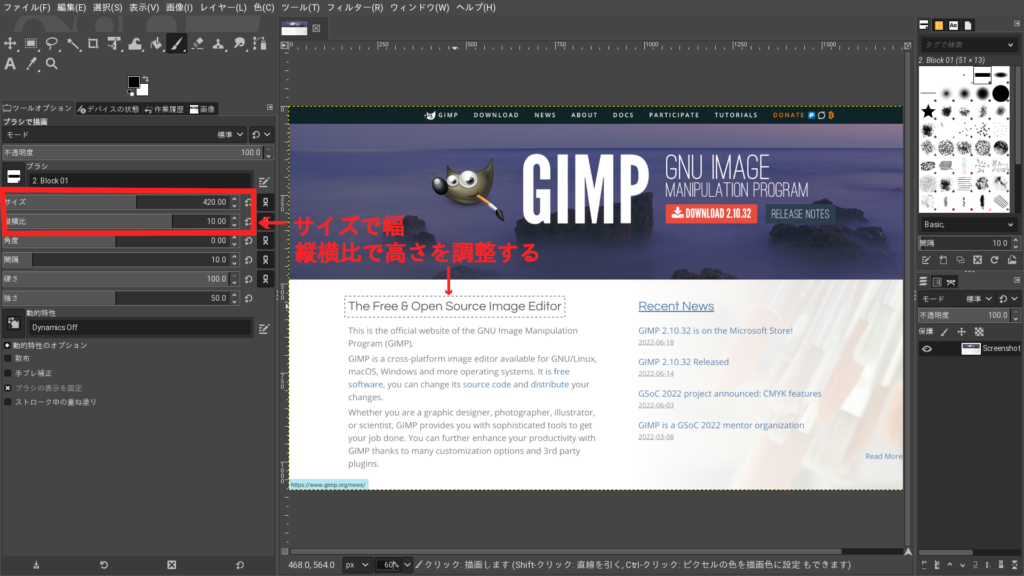Viewport: 1024px width, 576px height.
Task: Select the Text tool
Action: pos(10,64)
